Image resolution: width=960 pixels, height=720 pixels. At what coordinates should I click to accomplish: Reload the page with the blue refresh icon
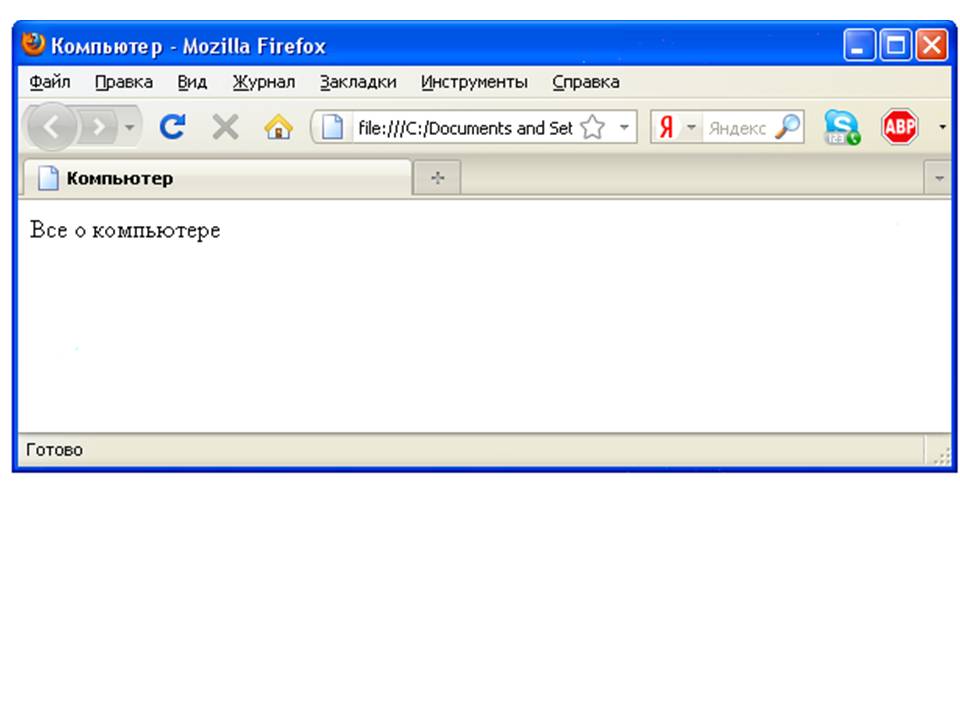172,127
